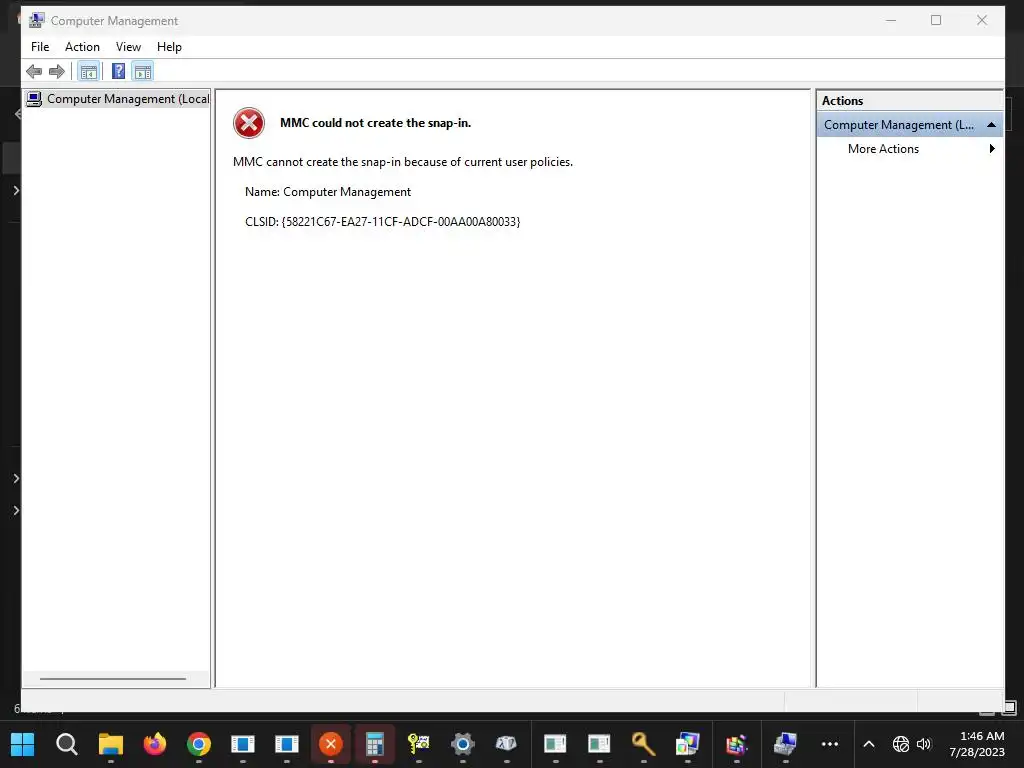The image size is (1024, 768).
Task: Click the monitor with color palette taskbar icon
Action: (687, 744)
